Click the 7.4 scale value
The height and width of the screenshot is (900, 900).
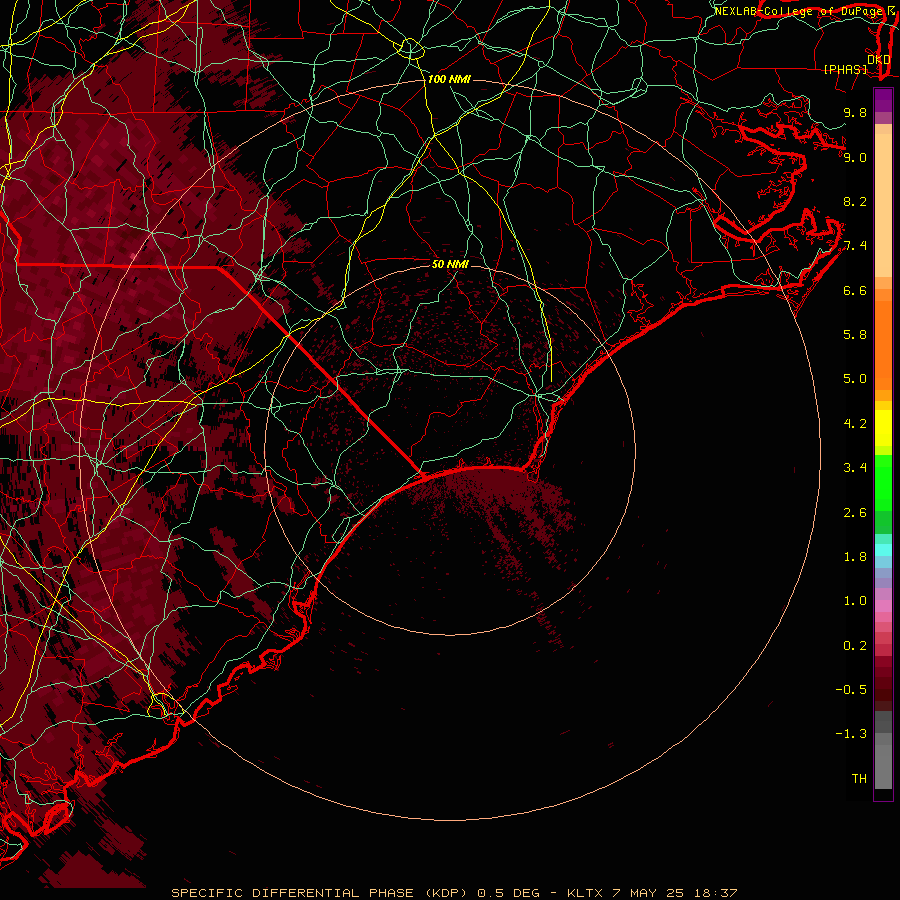[855, 246]
